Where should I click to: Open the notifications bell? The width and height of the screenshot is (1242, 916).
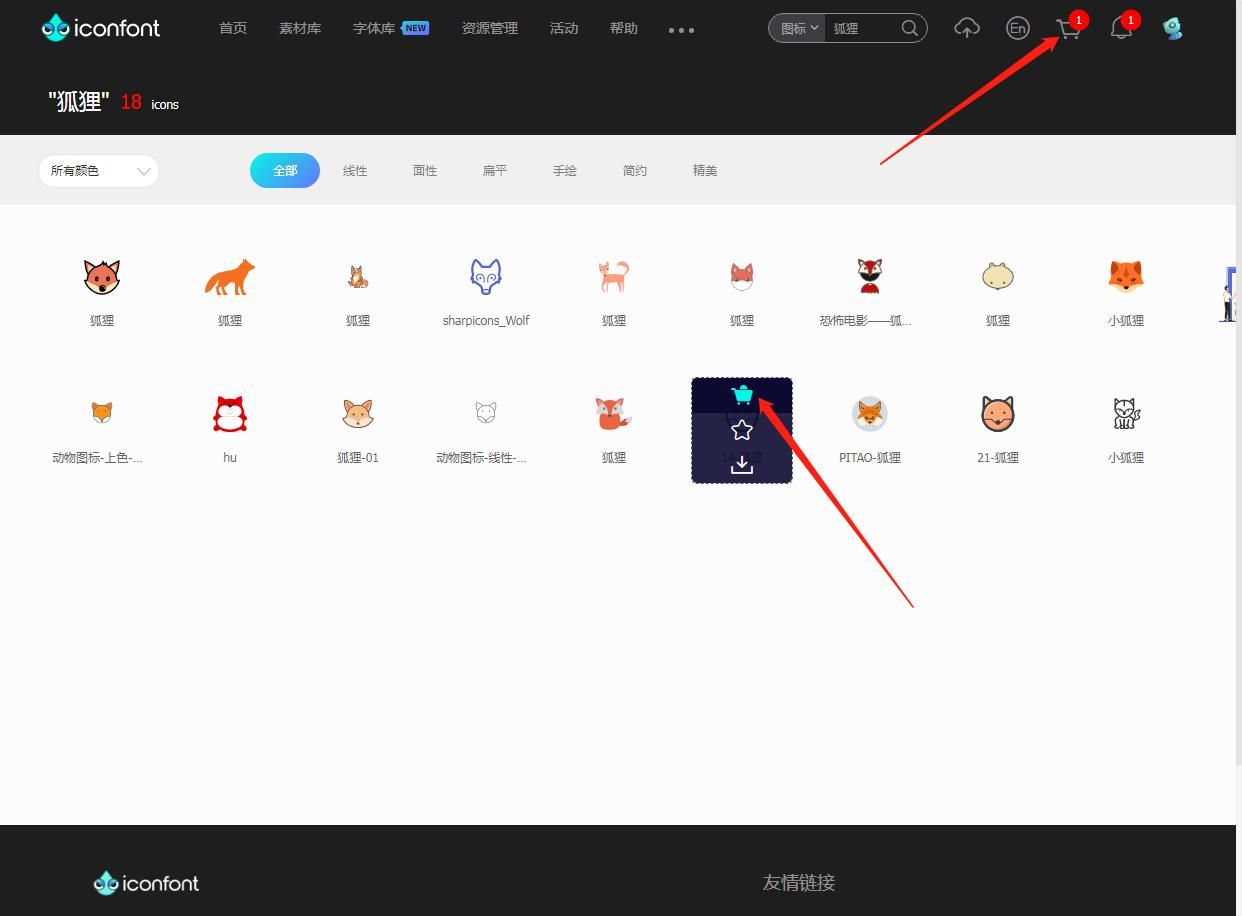pos(1121,29)
